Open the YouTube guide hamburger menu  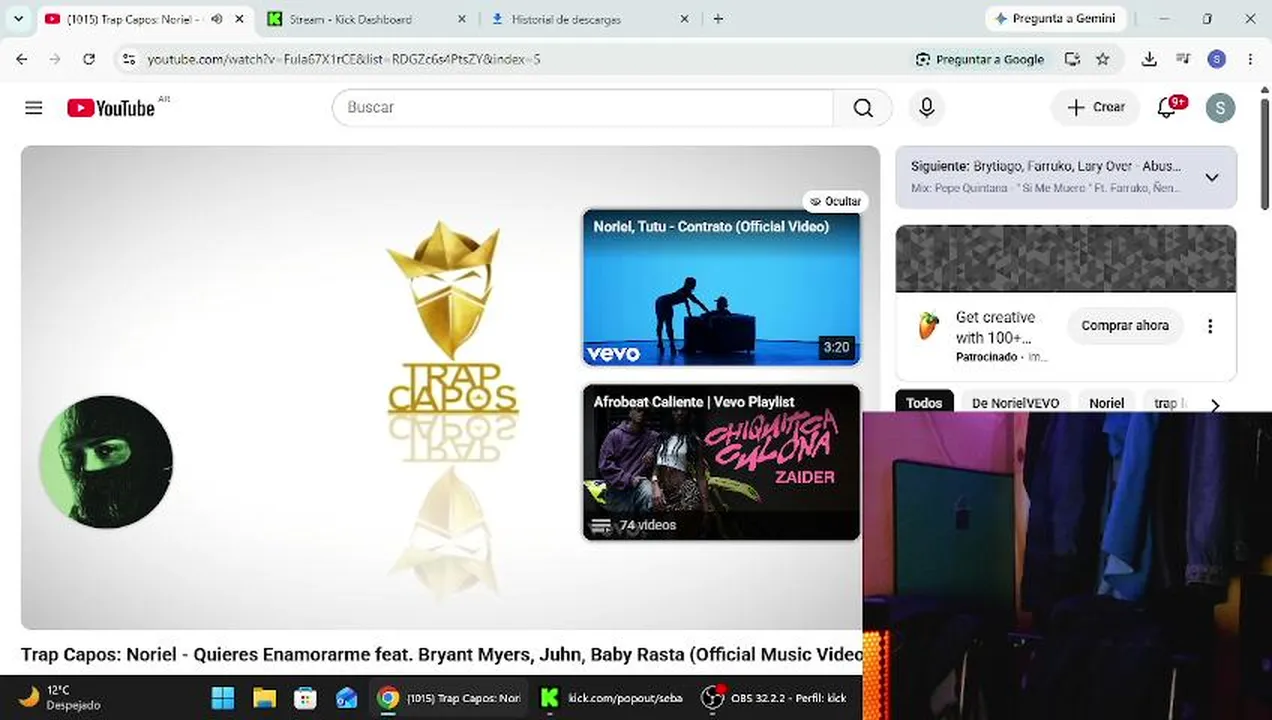pos(34,108)
